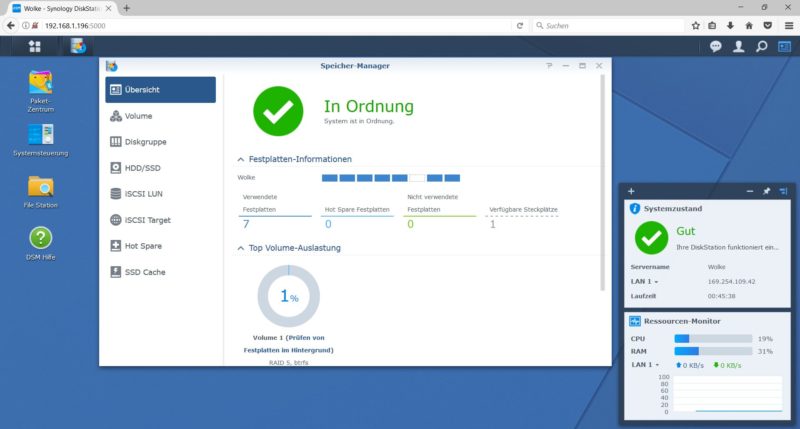Open Volume section in sidebar
The height and width of the screenshot is (429, 800).
[x=161, y=116]
